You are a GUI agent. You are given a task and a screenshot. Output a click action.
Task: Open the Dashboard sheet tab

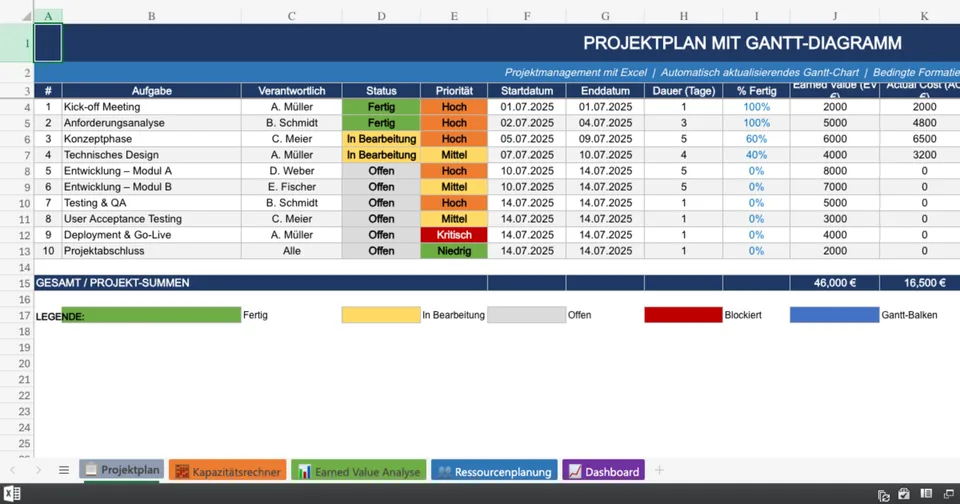[x=603, y=470]
